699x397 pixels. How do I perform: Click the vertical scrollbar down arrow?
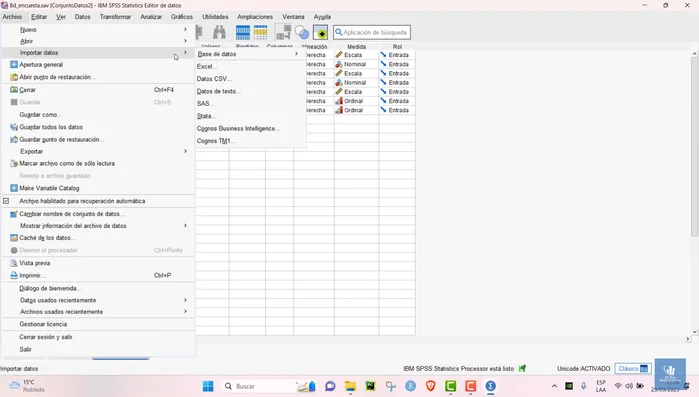click(x=695, y=332)
